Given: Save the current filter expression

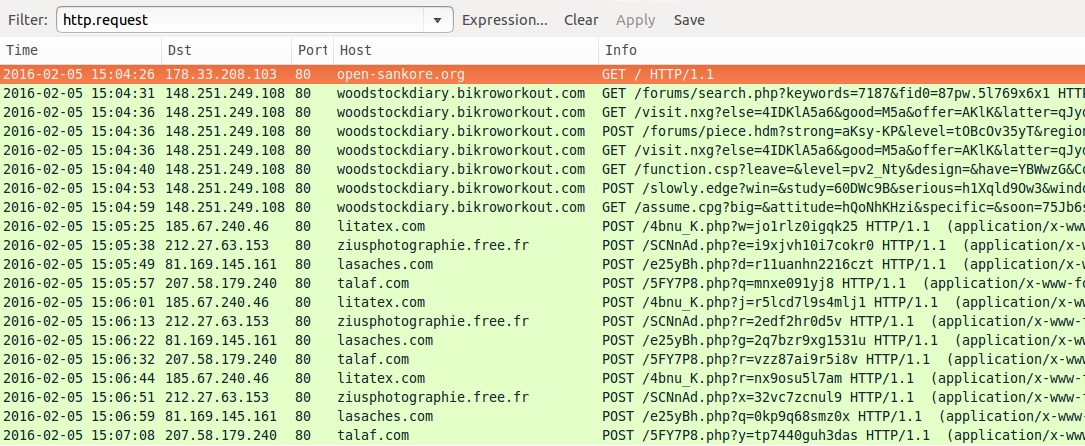Looking at the screenshot, I should [x=689, y=20].
